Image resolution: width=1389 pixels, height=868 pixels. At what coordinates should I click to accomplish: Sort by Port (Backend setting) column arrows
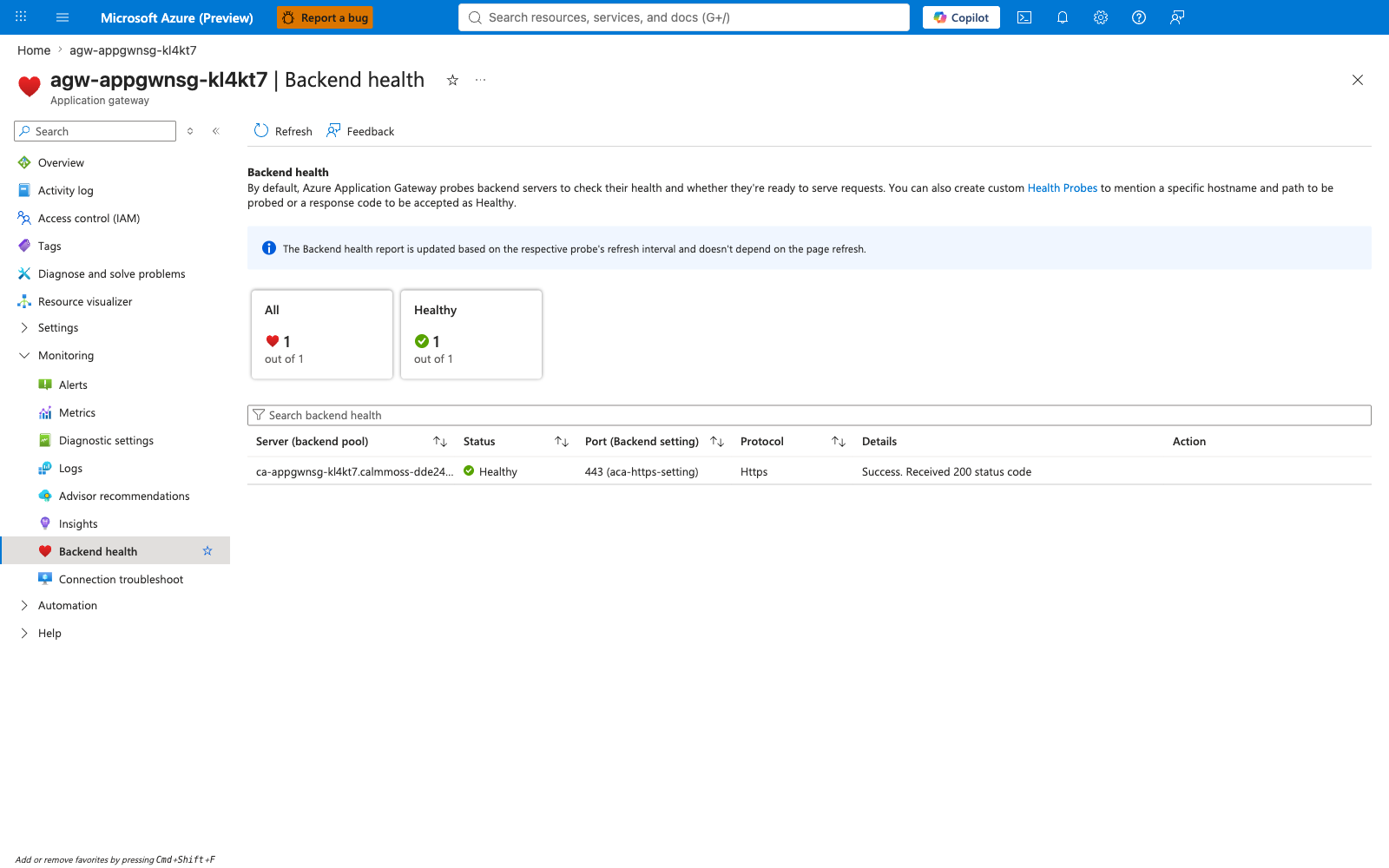pos(717,442)
